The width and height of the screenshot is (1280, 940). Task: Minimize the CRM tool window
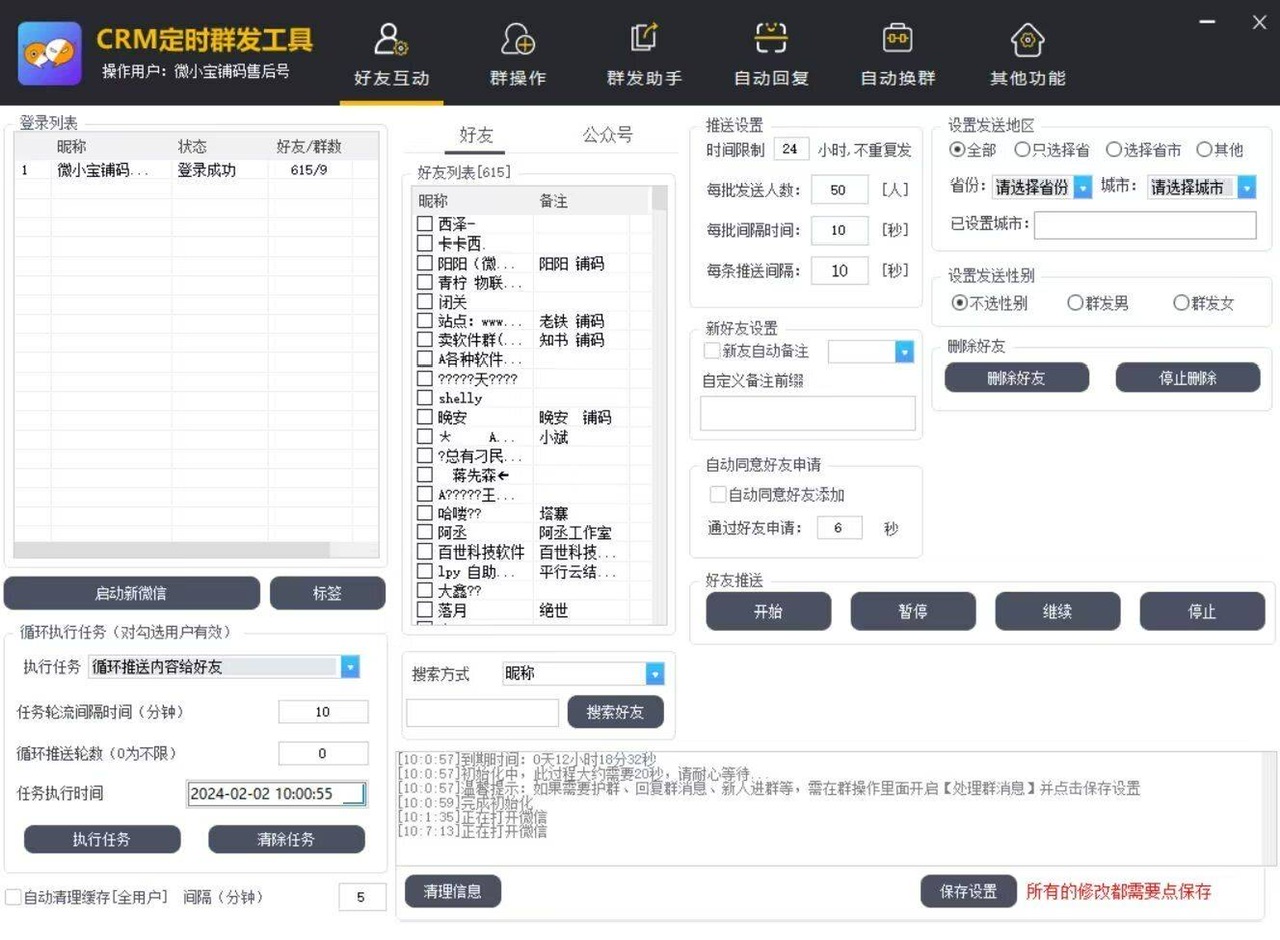point(1208,22)
